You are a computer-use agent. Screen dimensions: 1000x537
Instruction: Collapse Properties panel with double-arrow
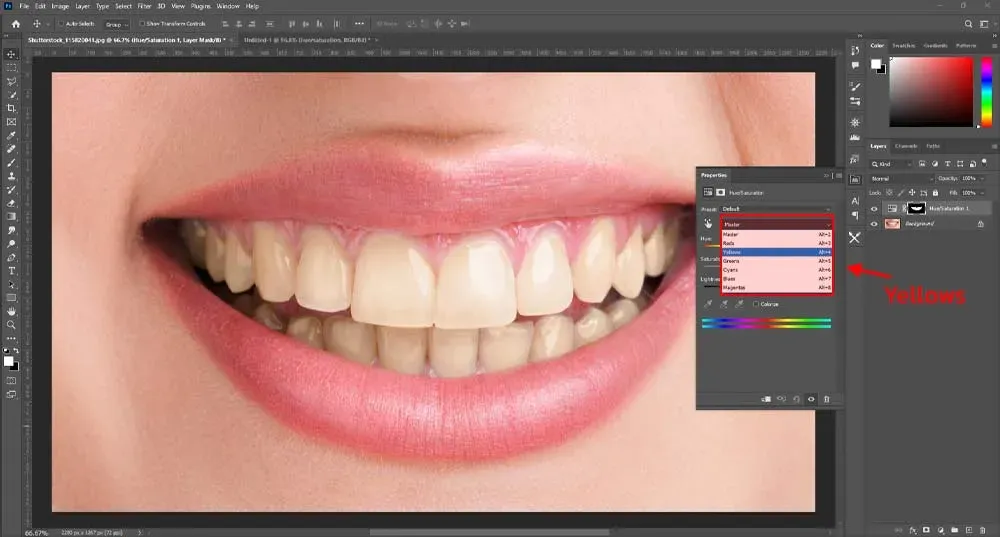coord(827,175)
